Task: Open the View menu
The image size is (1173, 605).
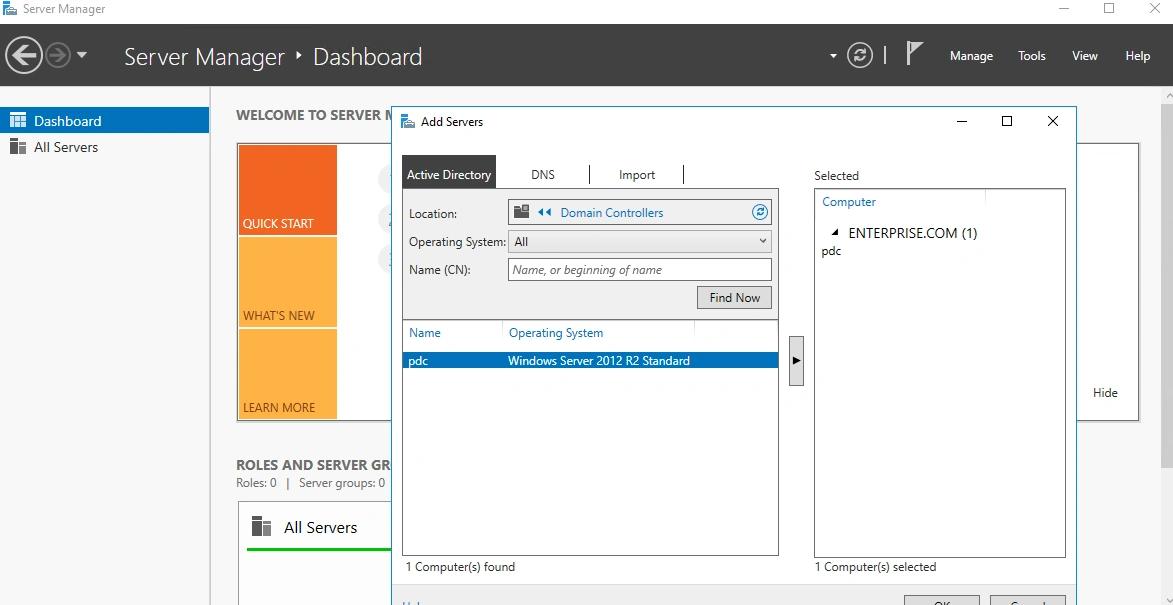Action: (x=1085, y=56)
